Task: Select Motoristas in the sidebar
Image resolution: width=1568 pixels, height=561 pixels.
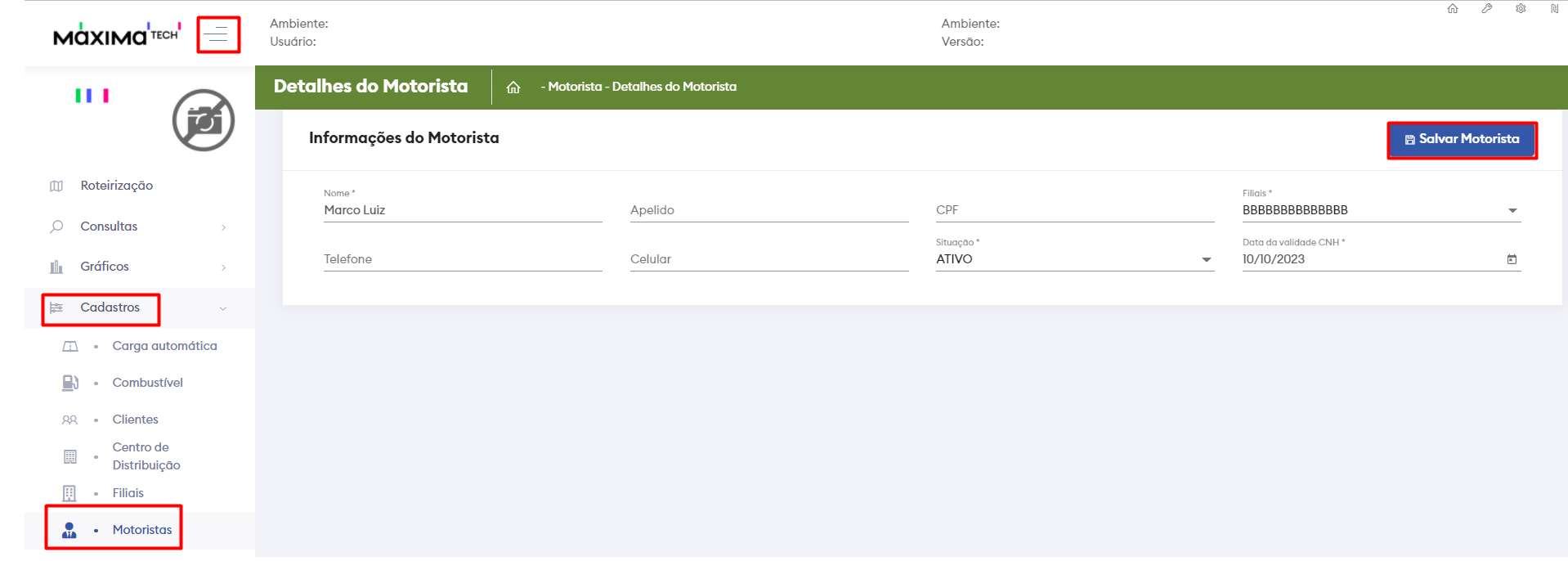Action: (x=141, y=530)
